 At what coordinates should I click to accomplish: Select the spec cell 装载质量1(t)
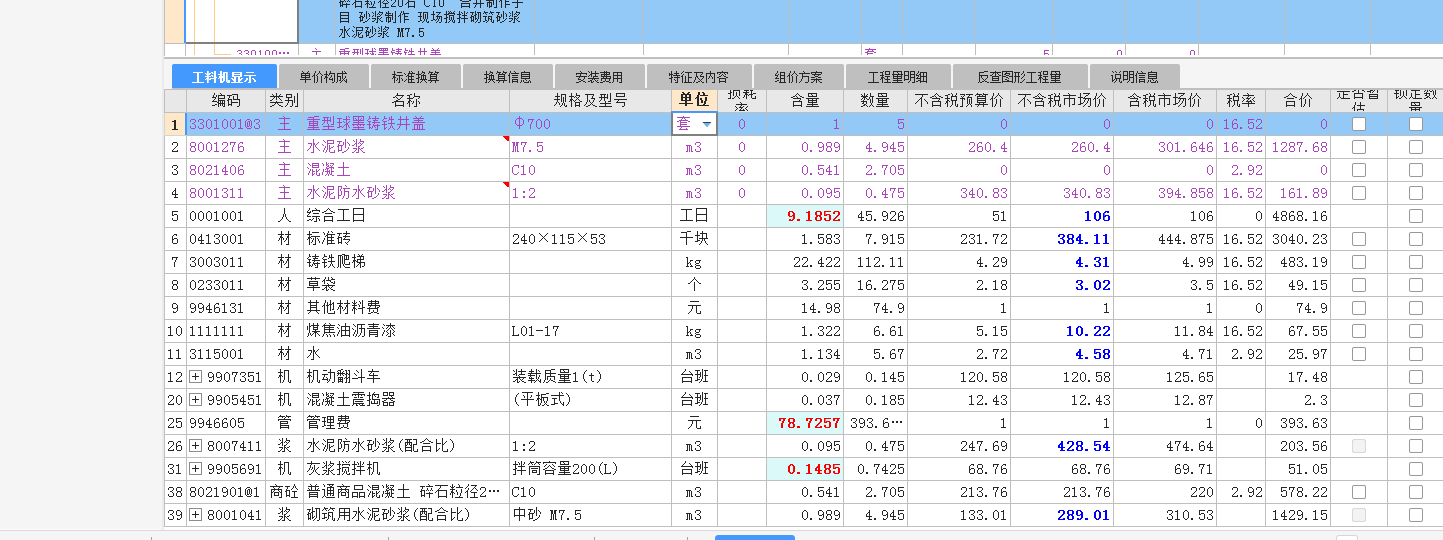pyautogui.click(x=590, y=377)
